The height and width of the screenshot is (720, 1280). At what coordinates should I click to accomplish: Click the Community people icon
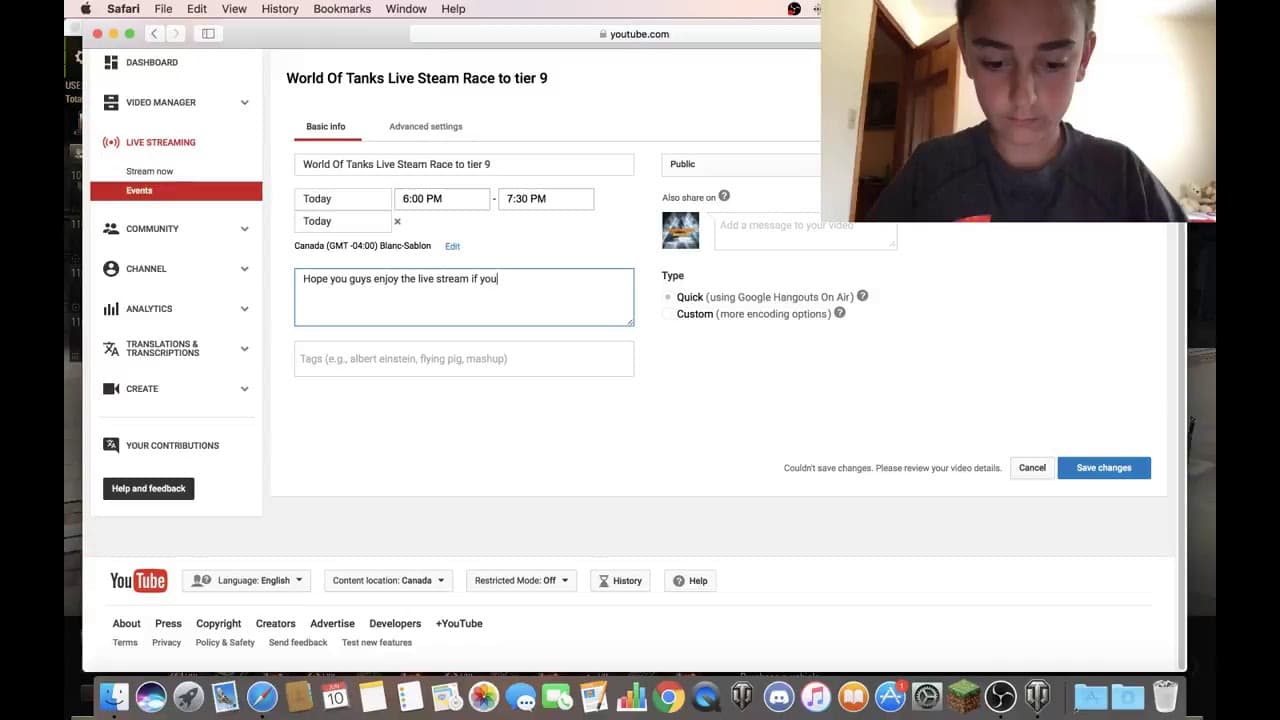[x=111, y=228]
